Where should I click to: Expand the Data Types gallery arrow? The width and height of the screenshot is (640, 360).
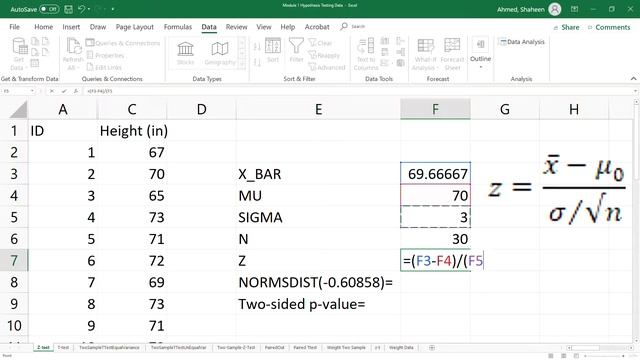242,64
